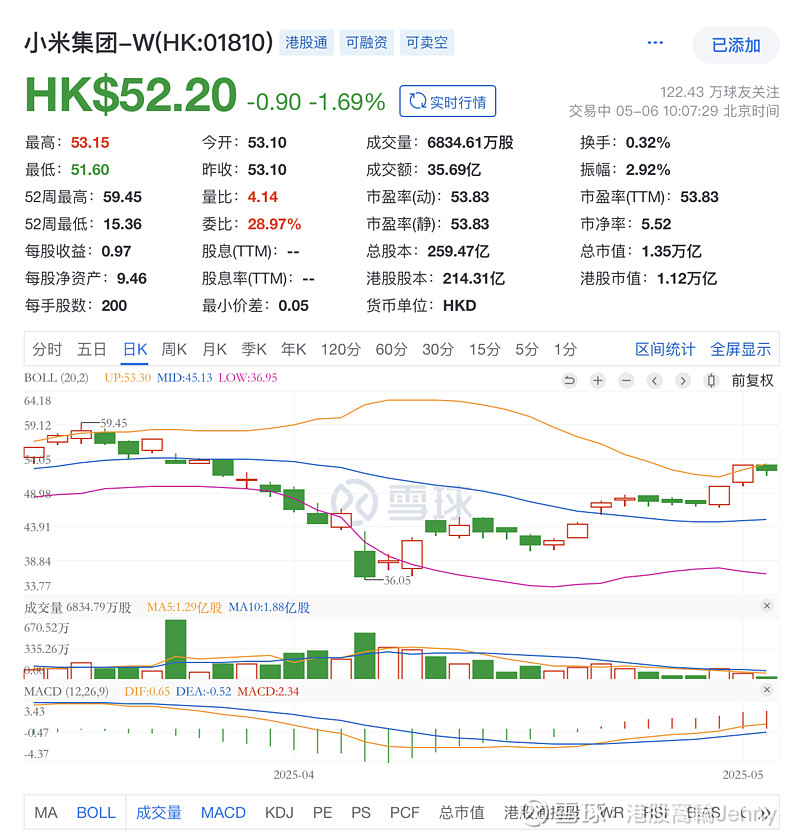Open mobile view via the phone icon
800x838 pixels.
click(x=709, y=381)
